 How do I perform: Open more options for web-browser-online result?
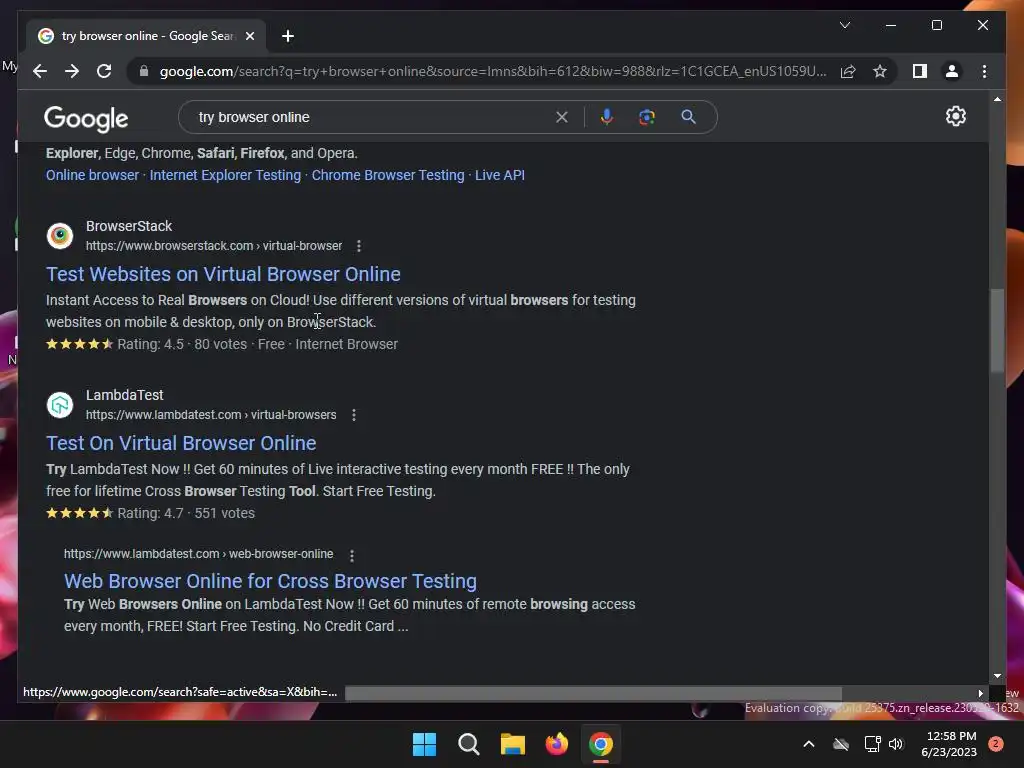(x=352, y=556)
